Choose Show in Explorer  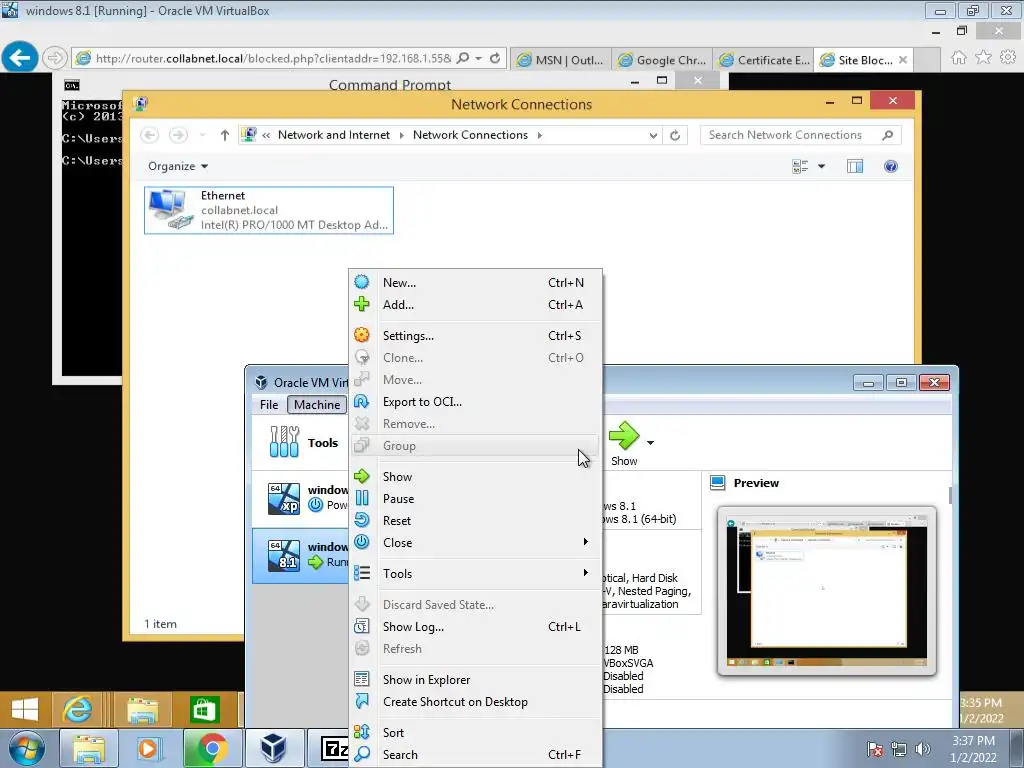[475, 680]
